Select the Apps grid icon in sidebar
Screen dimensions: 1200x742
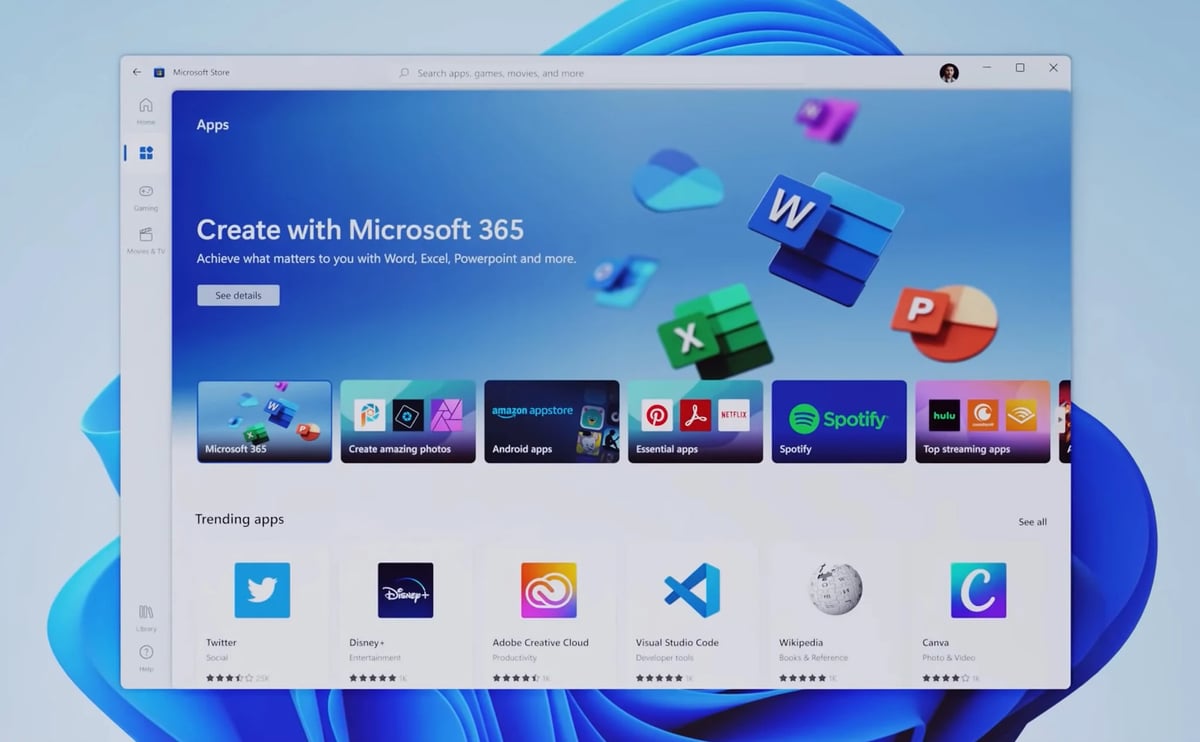point(146,153)
